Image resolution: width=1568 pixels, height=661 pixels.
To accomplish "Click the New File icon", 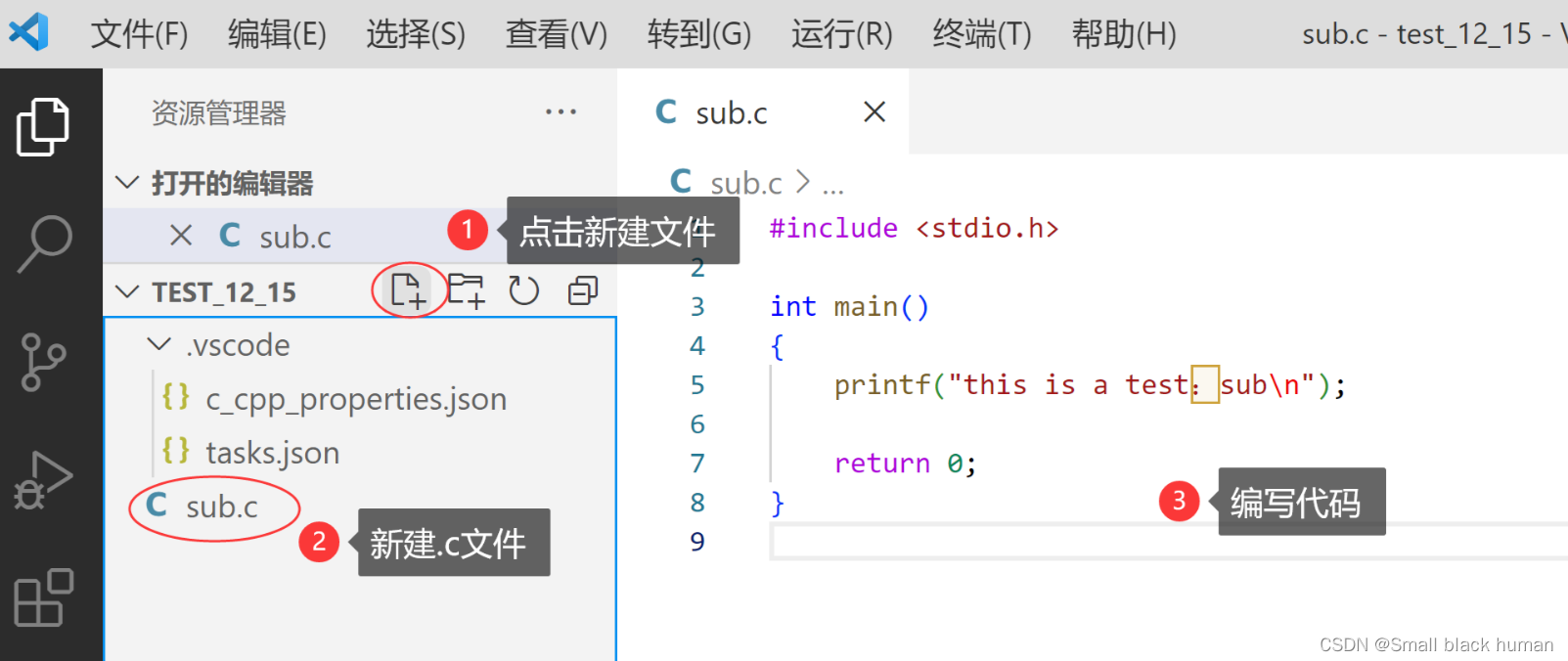I will point(407,291).
